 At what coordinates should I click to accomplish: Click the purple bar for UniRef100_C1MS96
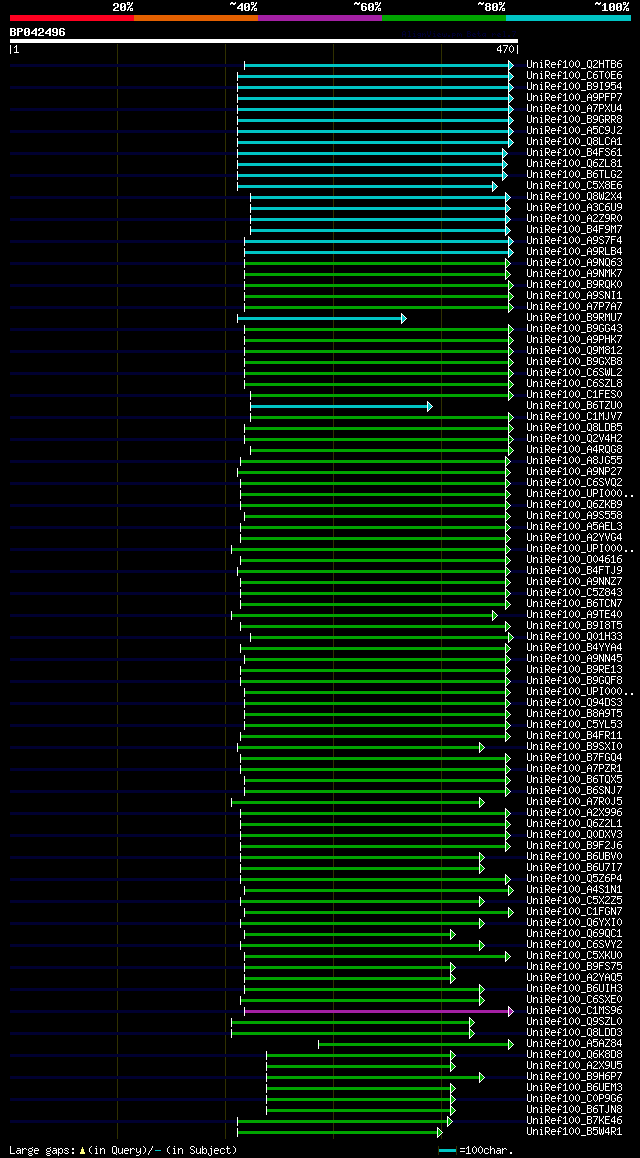(379, 1011)
